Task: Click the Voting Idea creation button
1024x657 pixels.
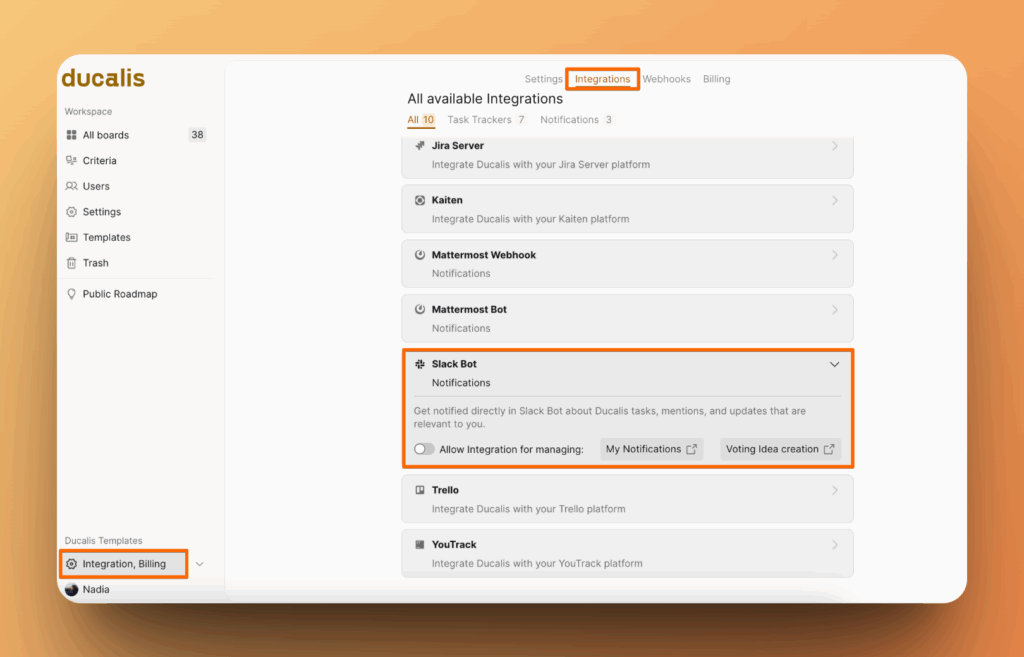Action: pyautogui.click(x=780, y=449)
